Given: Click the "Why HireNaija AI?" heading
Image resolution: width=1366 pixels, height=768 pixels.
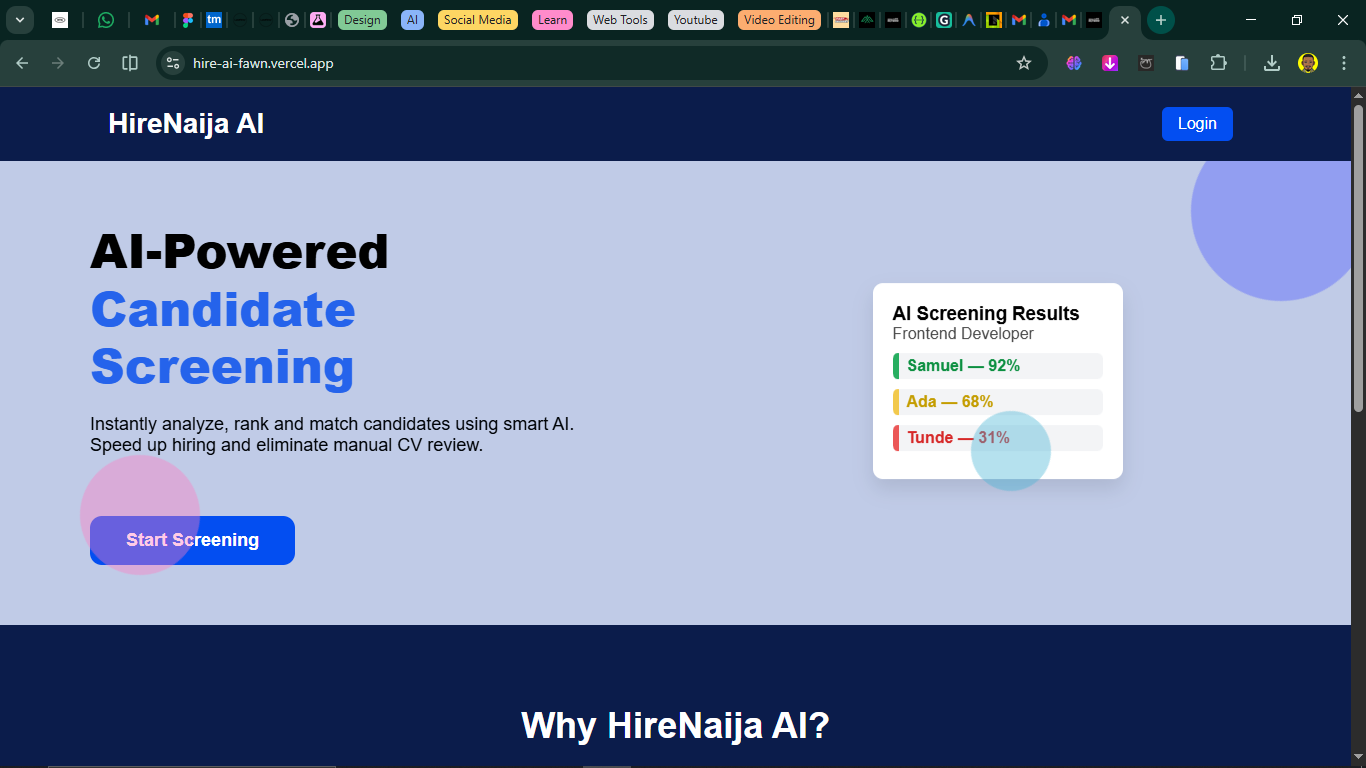Looking at the screenshot, I should tap(675, 725).
